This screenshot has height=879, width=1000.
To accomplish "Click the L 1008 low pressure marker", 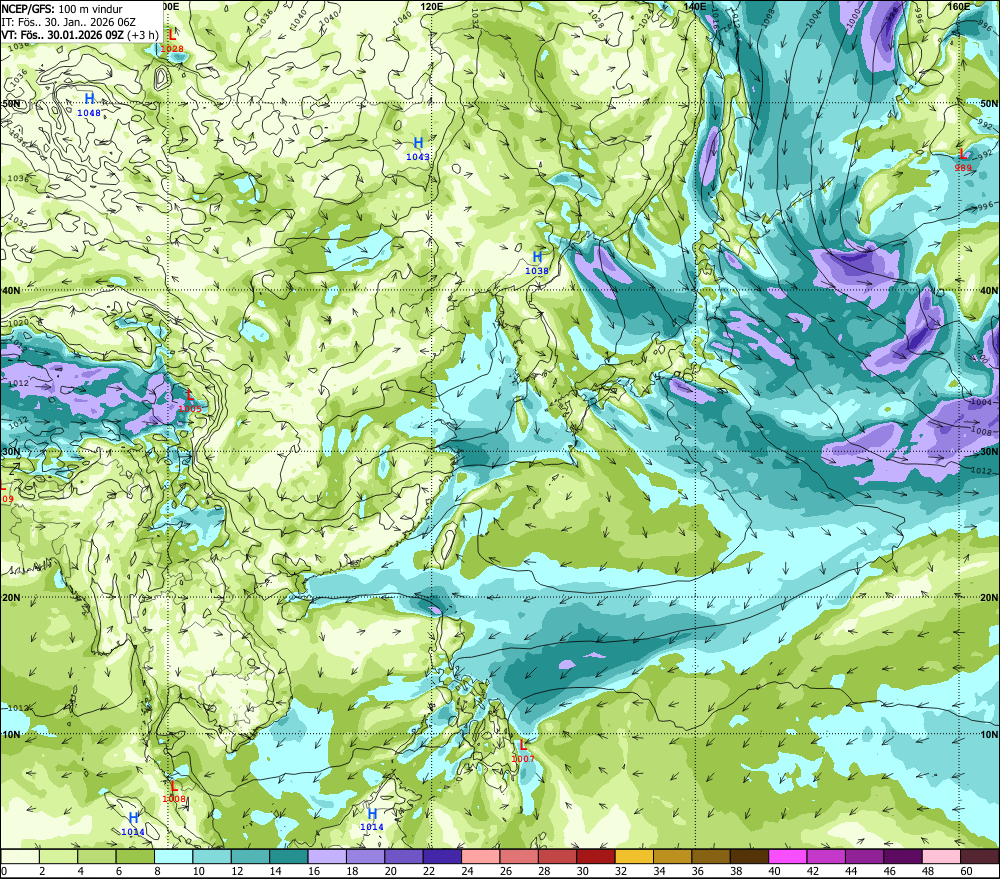I will tap(173, 792).
